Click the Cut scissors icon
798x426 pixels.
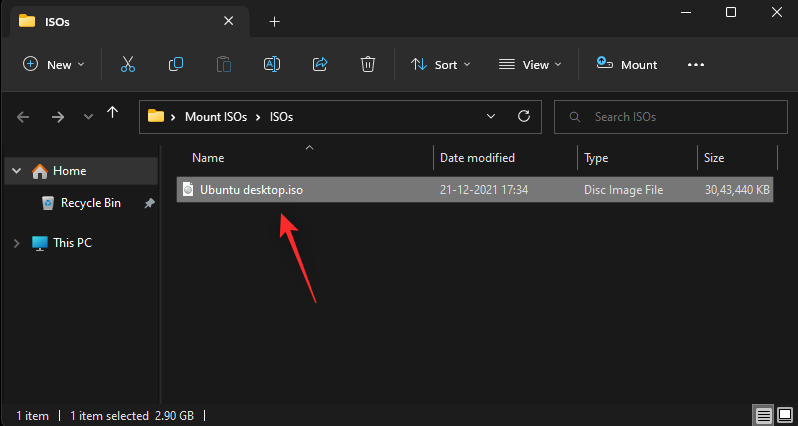[127, 64]
